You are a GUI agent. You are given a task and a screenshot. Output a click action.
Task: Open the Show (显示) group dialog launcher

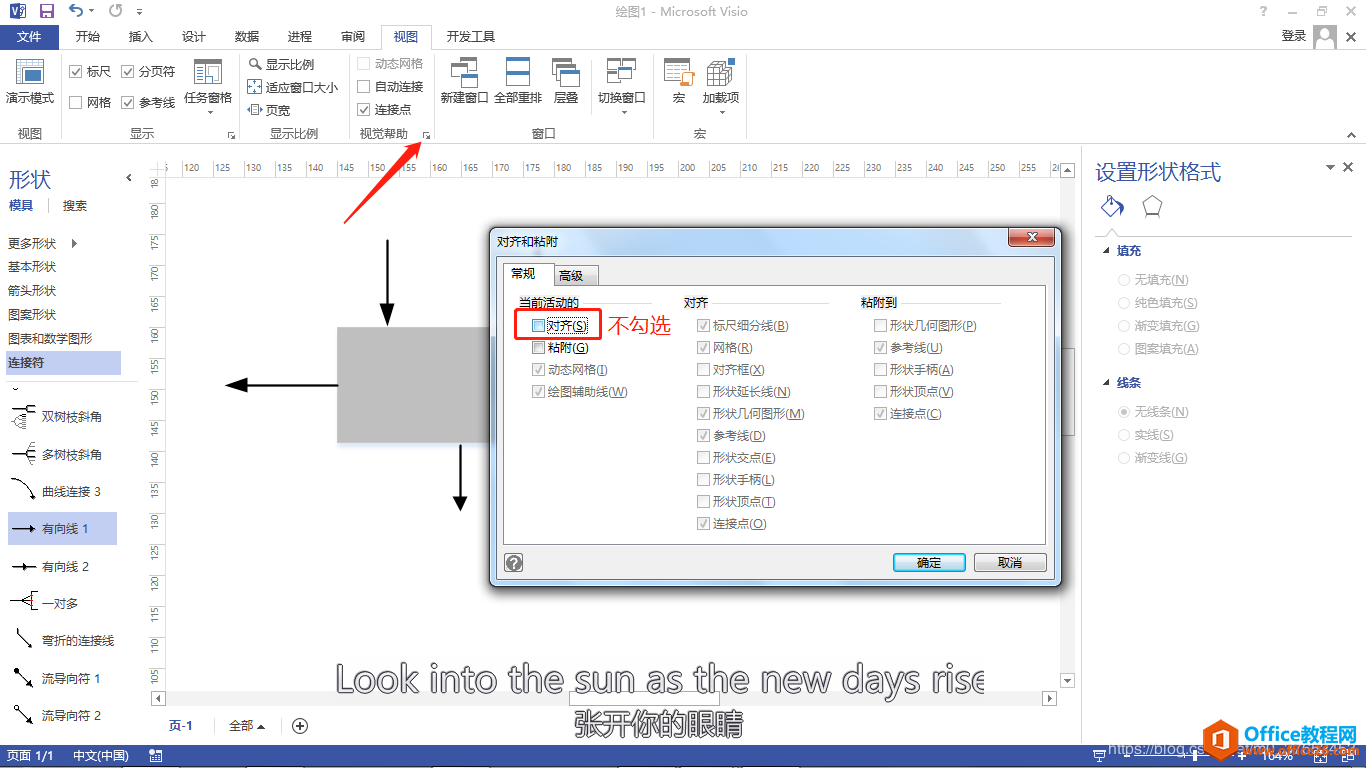(231, 134)
